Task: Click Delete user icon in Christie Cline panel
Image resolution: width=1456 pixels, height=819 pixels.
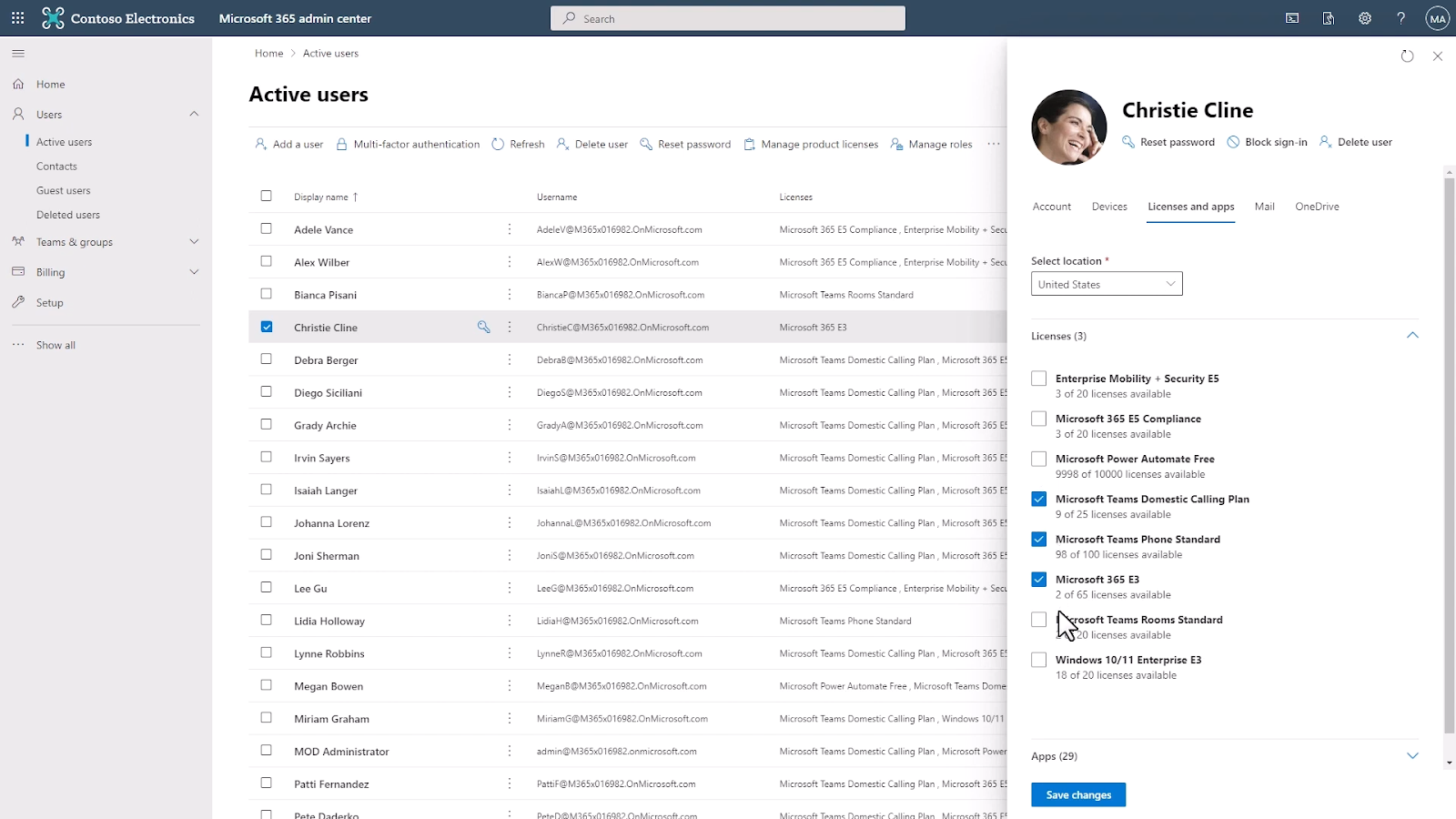Action: click(x=1326, y=142)
